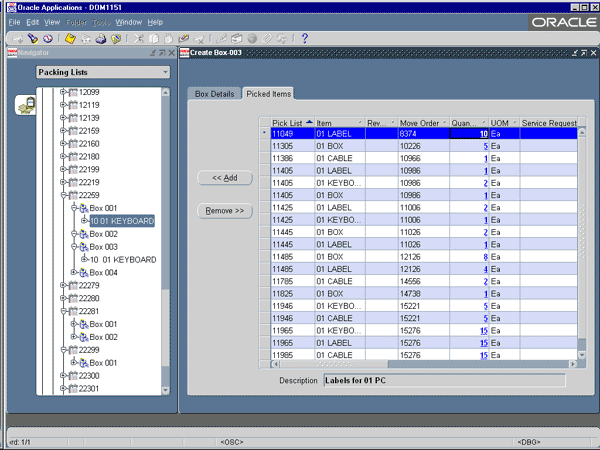Open Window Help question mark icon
This screenshot has width=600, height=450.
click(x=304, y=38)
